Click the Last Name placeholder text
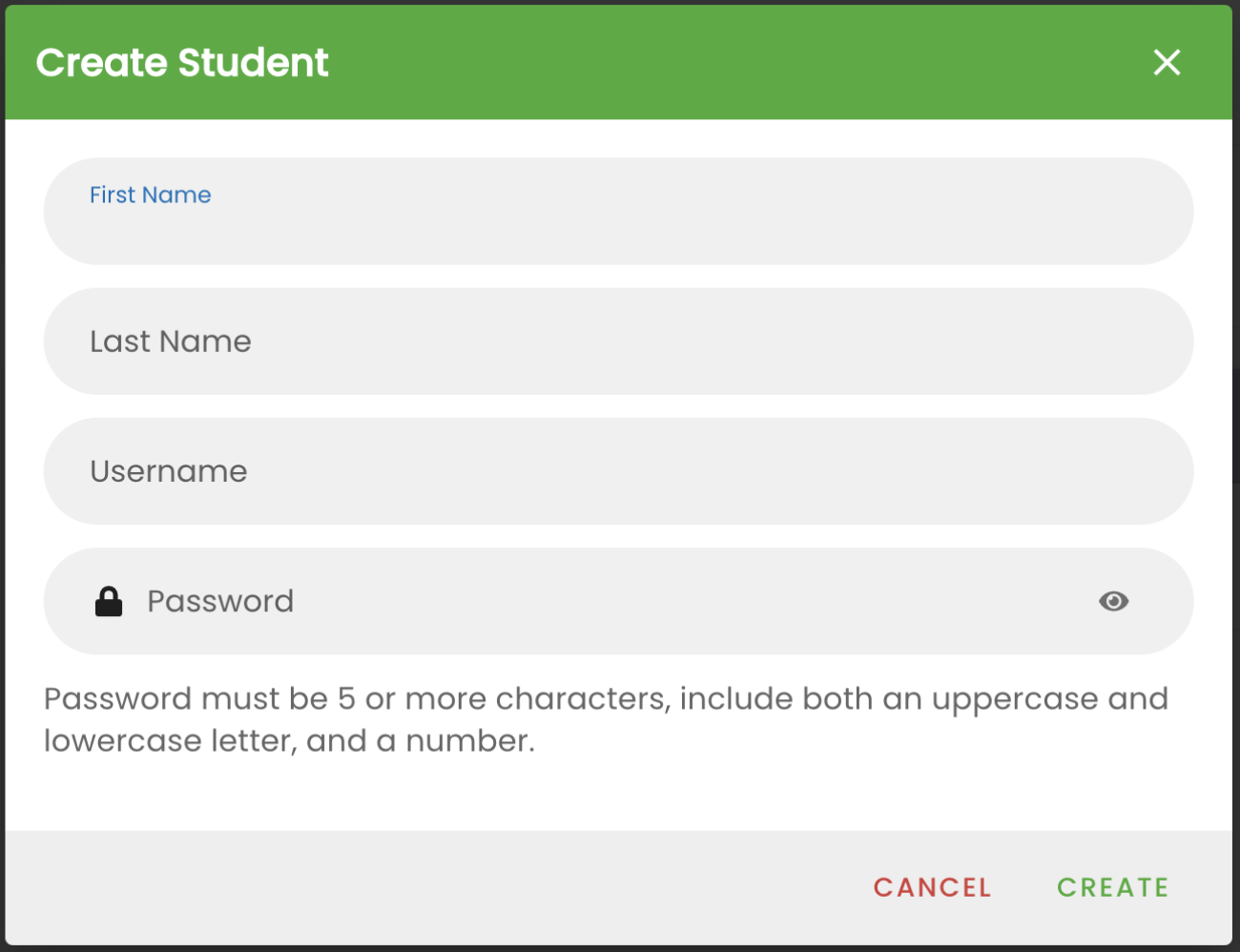Screen dimensions: 1240x952 point(171,341)
